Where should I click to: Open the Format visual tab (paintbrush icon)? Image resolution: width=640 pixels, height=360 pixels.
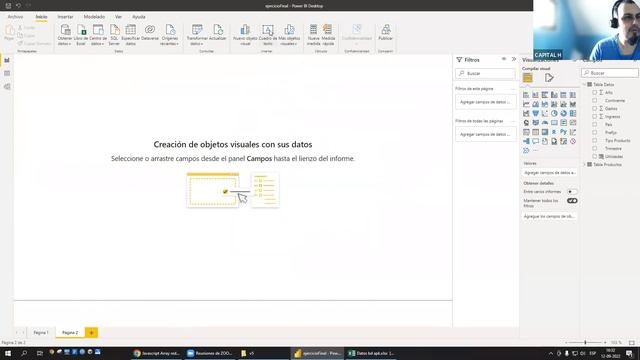coord(549,78)
